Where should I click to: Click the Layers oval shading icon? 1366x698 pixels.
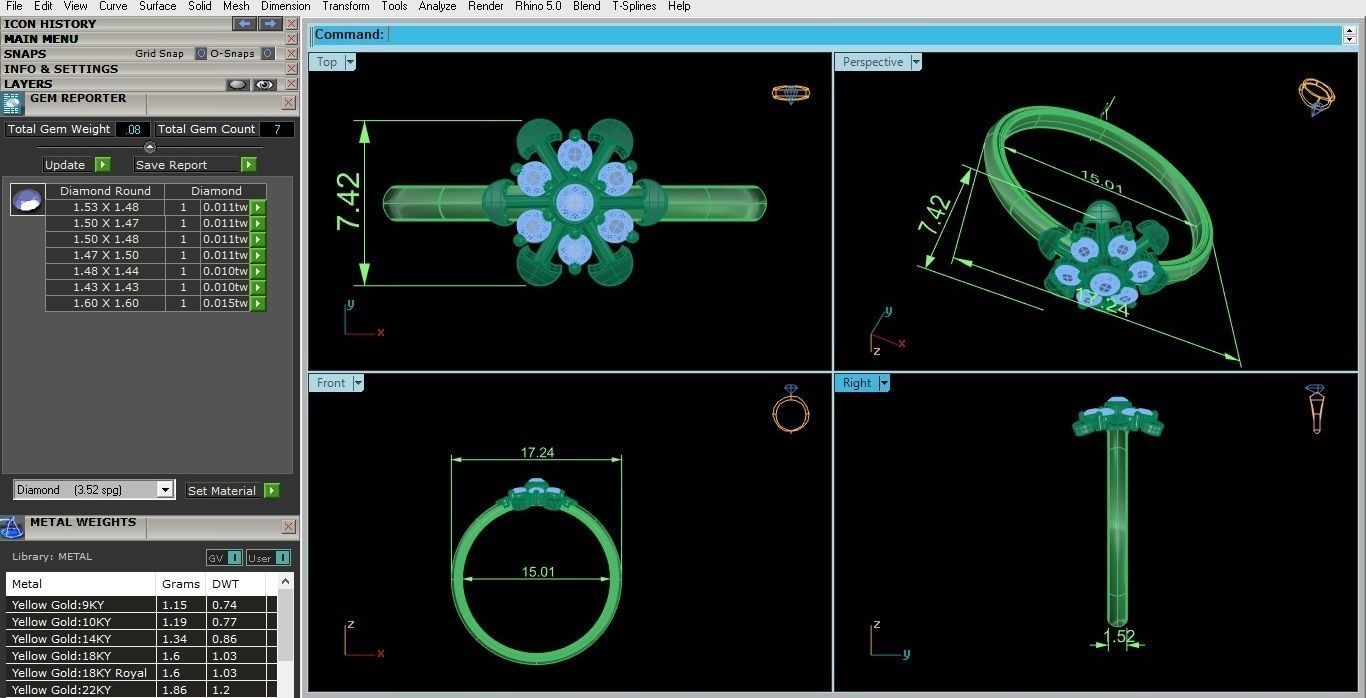237,84
